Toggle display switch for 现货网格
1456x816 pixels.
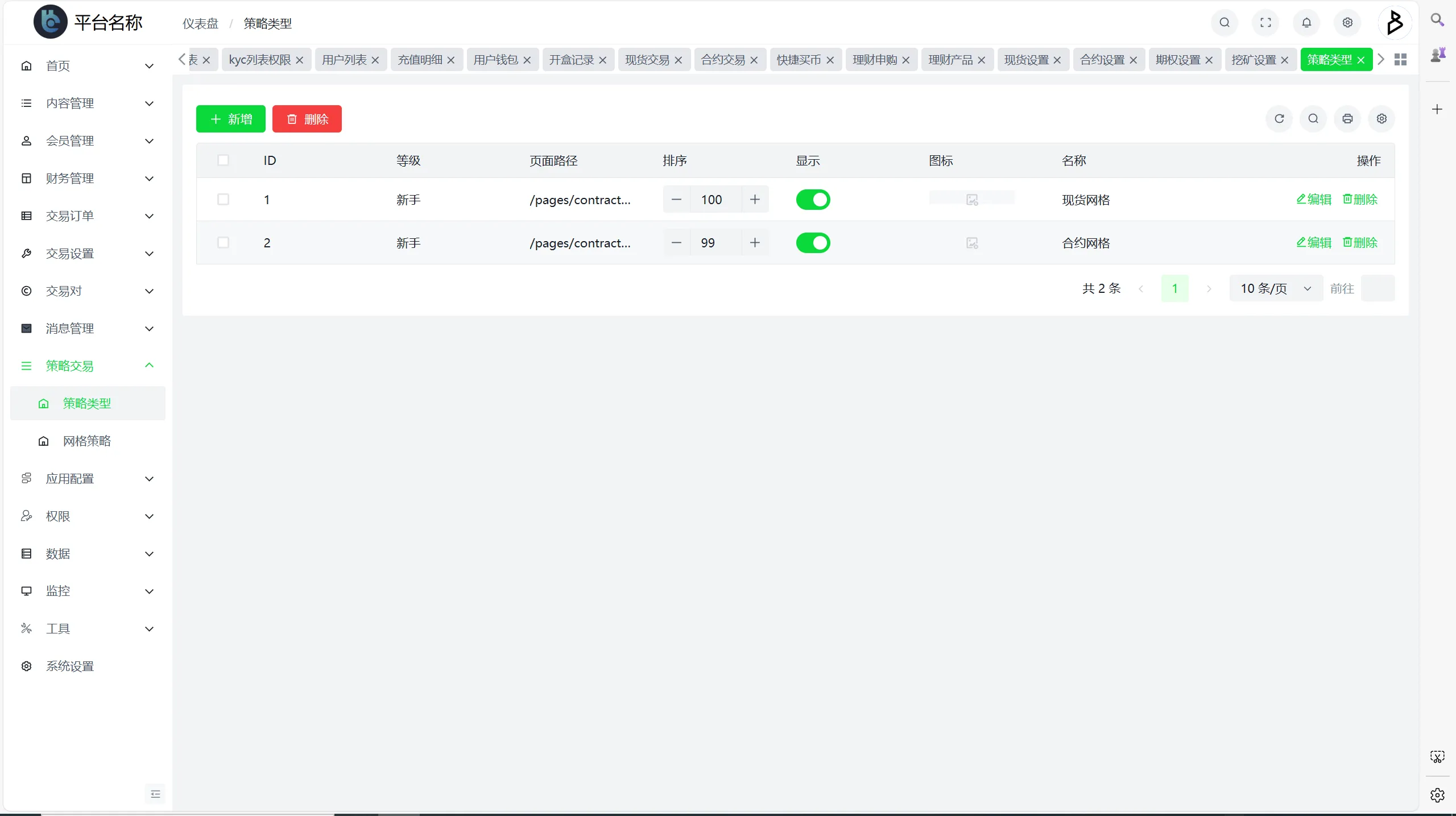tap(813, 200)
